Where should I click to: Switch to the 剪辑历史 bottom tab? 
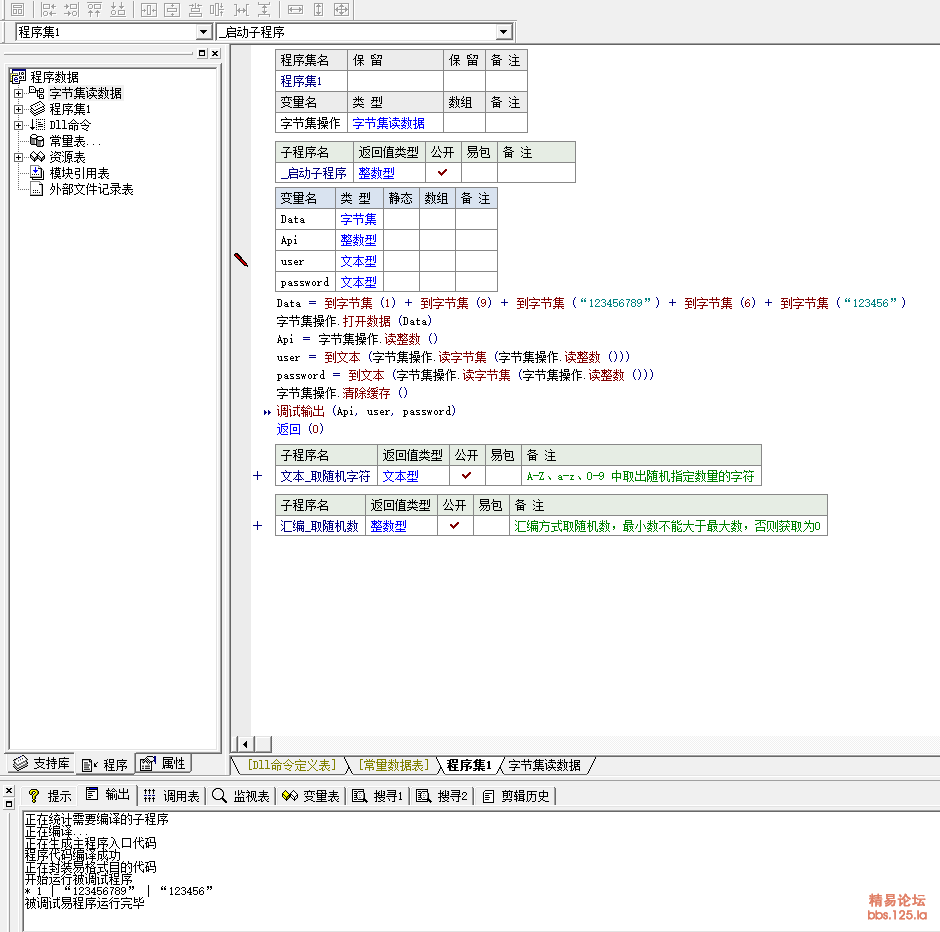[x=516, y=795]
